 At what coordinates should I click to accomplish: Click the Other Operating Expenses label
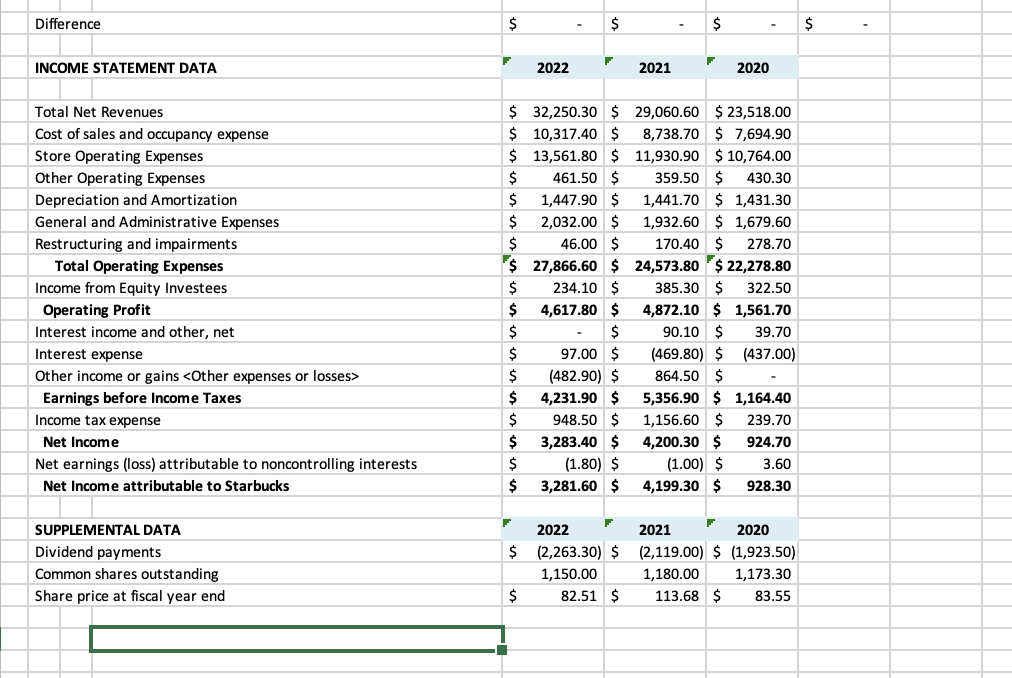[120, 178]
